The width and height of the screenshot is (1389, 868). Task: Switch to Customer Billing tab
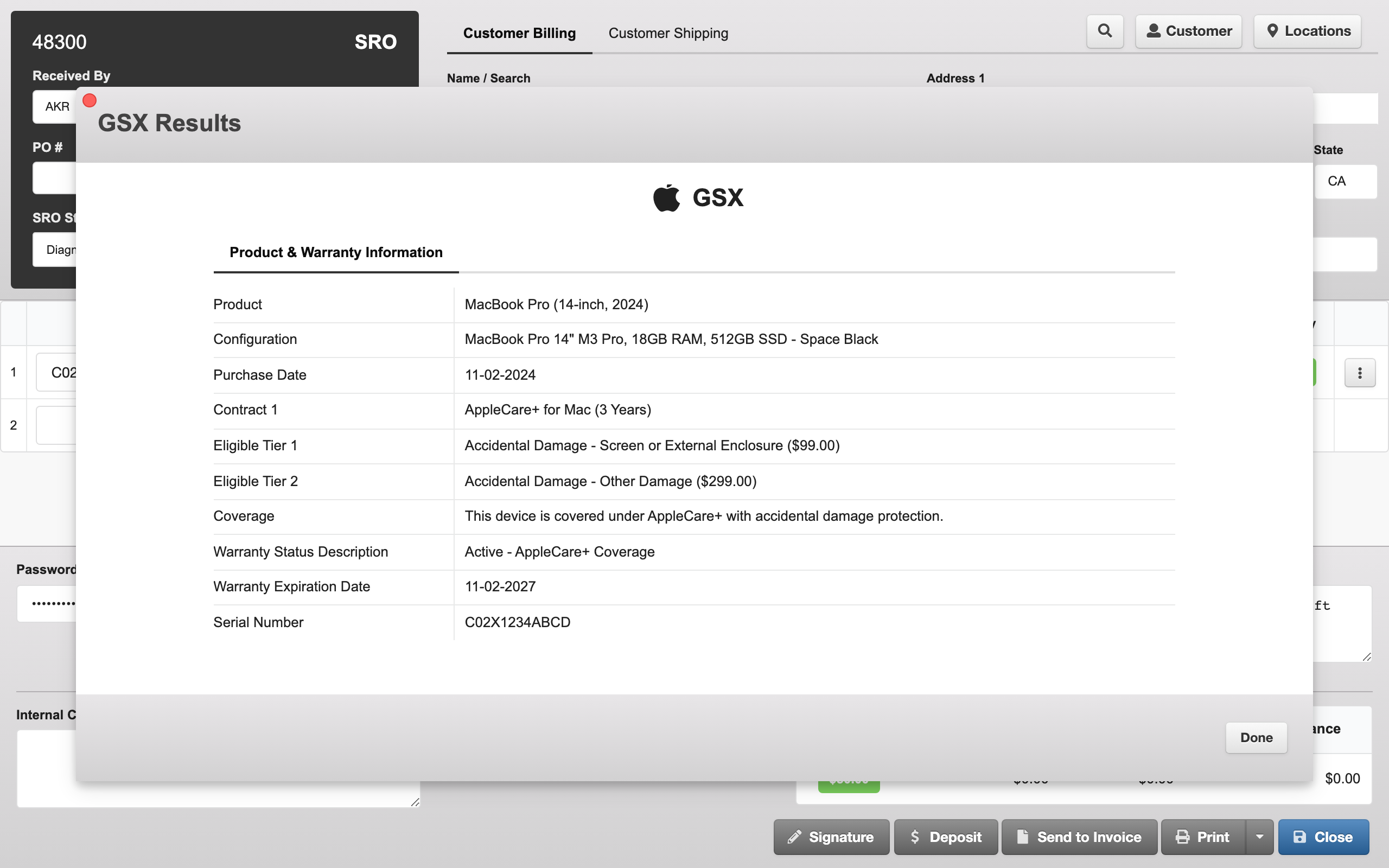pos(519,33)
